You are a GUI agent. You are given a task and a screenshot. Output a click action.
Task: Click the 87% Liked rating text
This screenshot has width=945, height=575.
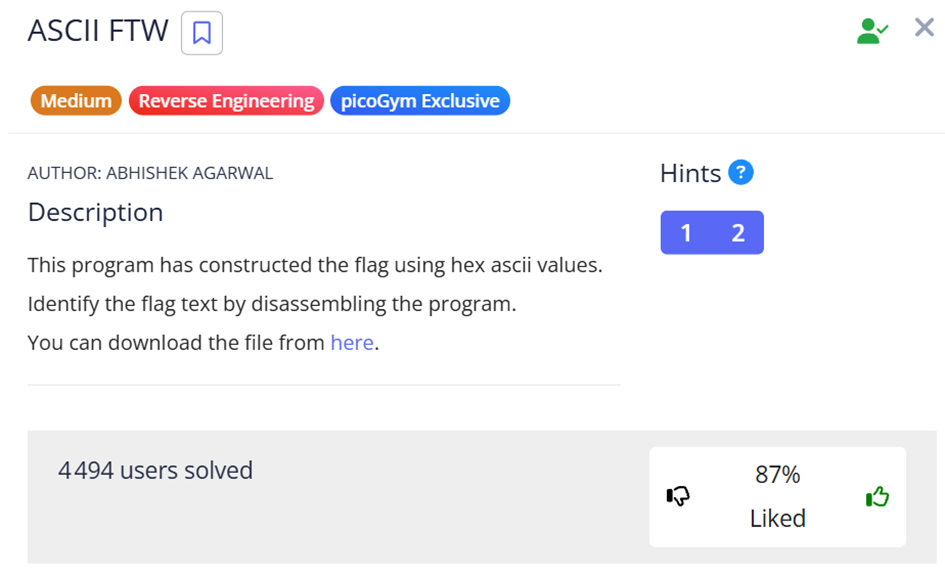point(777,496)
